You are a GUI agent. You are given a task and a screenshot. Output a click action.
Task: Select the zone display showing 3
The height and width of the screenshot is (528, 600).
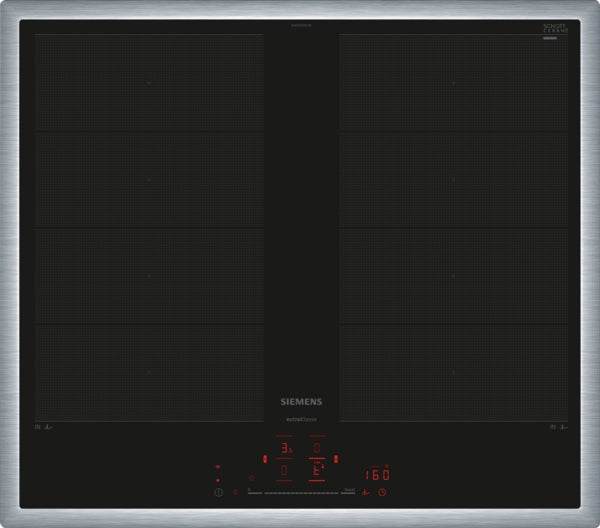coord(285,449)
